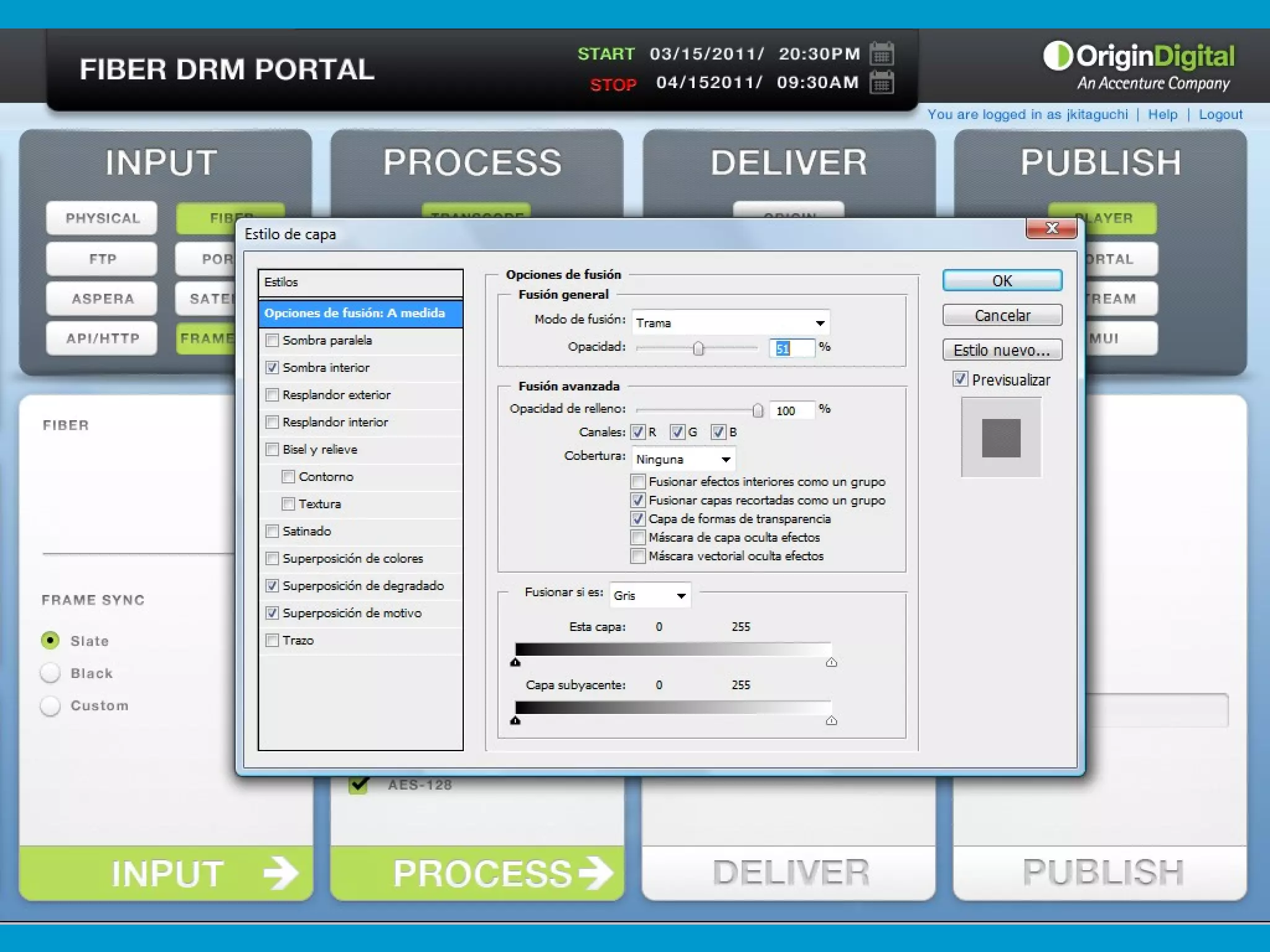Select the Black frame sync radio button
This screenshot has height=952, width=1270.
(50, 673)
